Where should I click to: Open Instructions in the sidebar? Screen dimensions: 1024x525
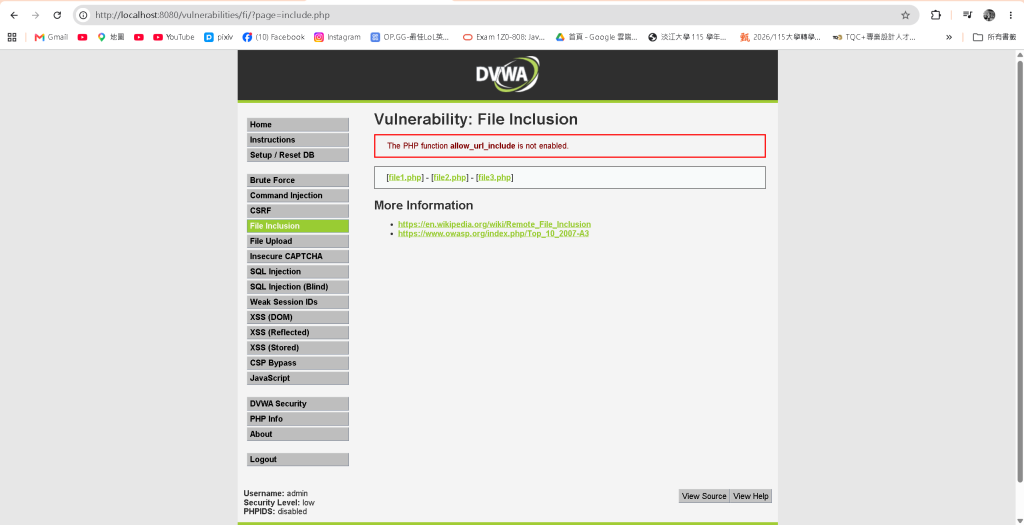298,140
